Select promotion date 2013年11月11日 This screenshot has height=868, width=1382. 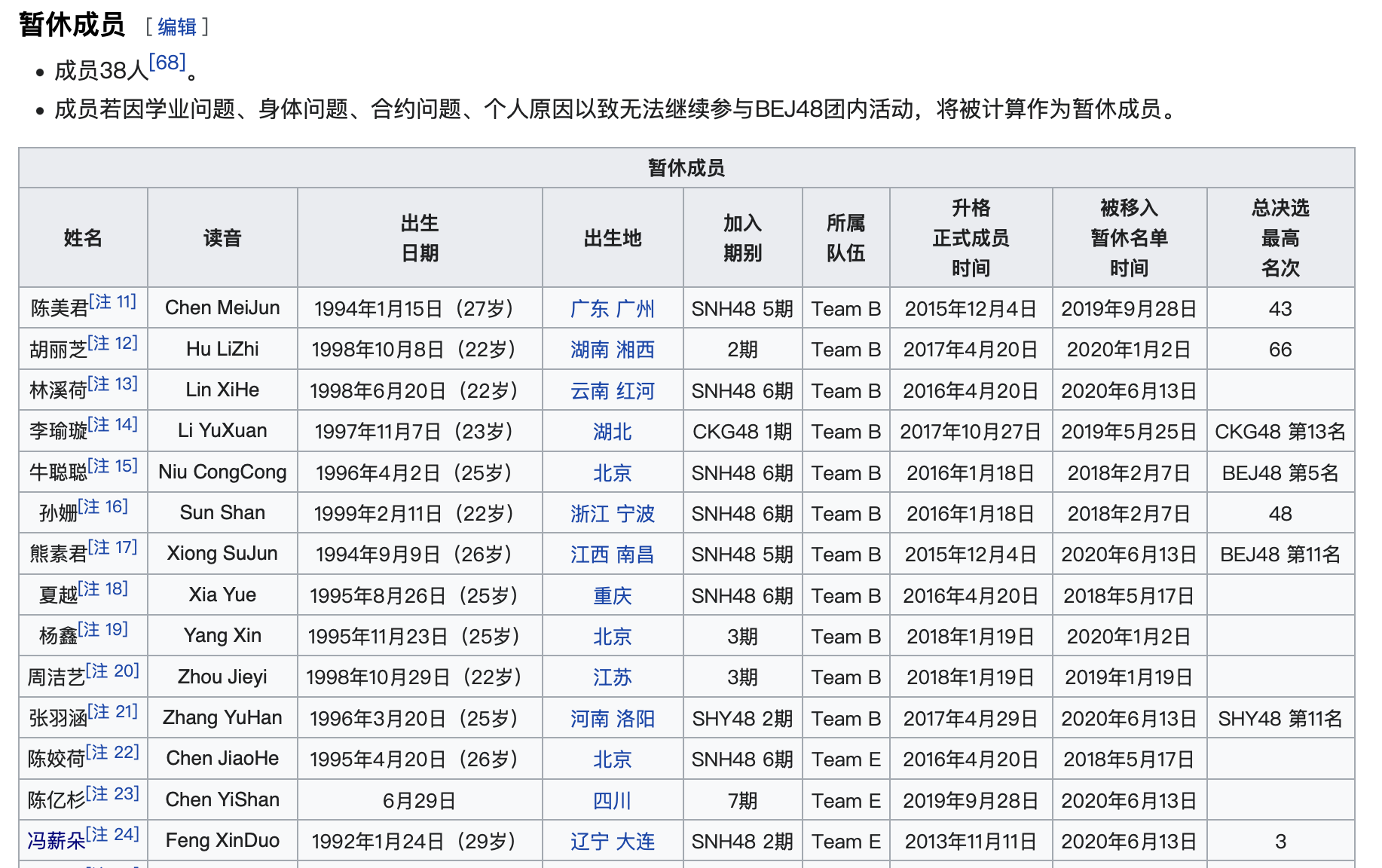[x=971, y=842]
